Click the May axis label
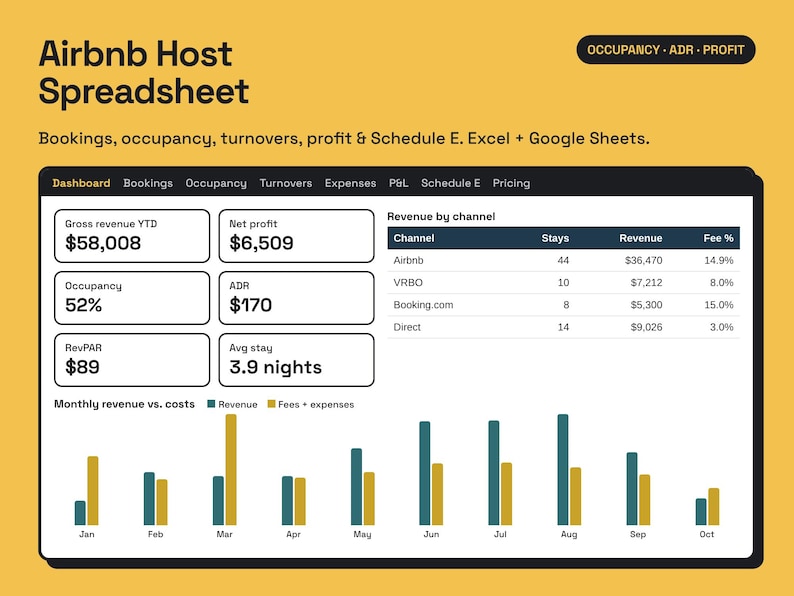 click(x=362, y=534)
